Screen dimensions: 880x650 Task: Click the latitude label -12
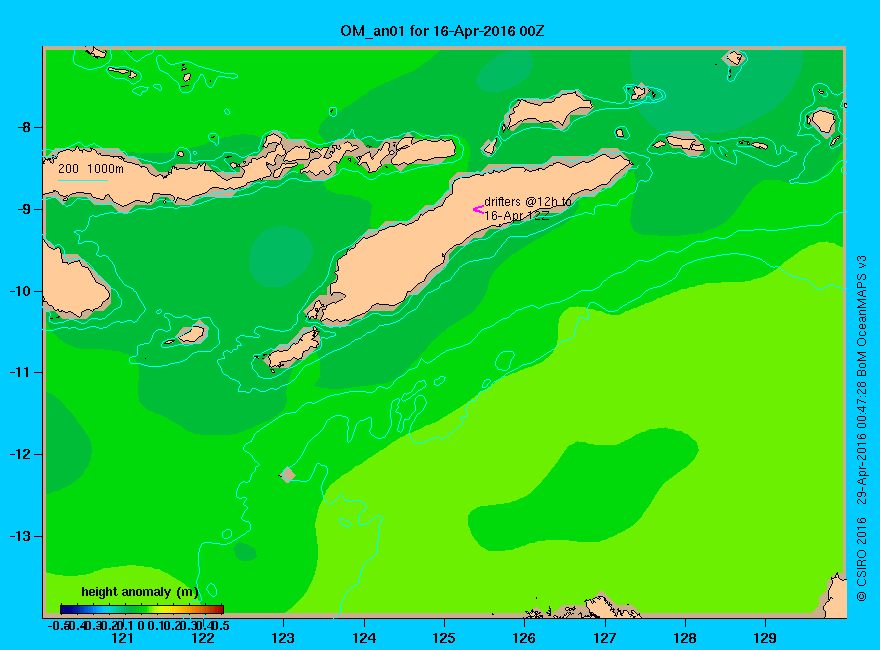point(20,454)
